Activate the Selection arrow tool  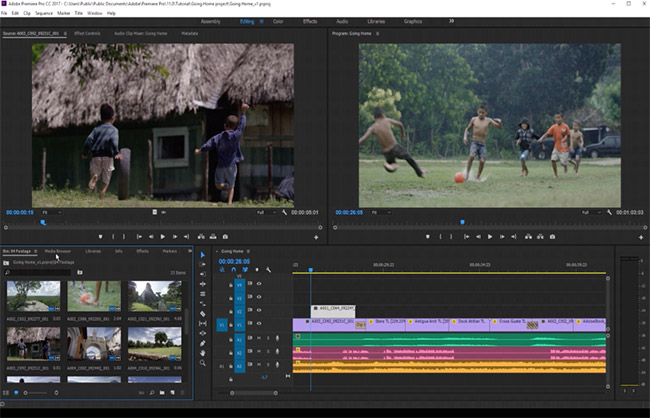click(202, 255)
